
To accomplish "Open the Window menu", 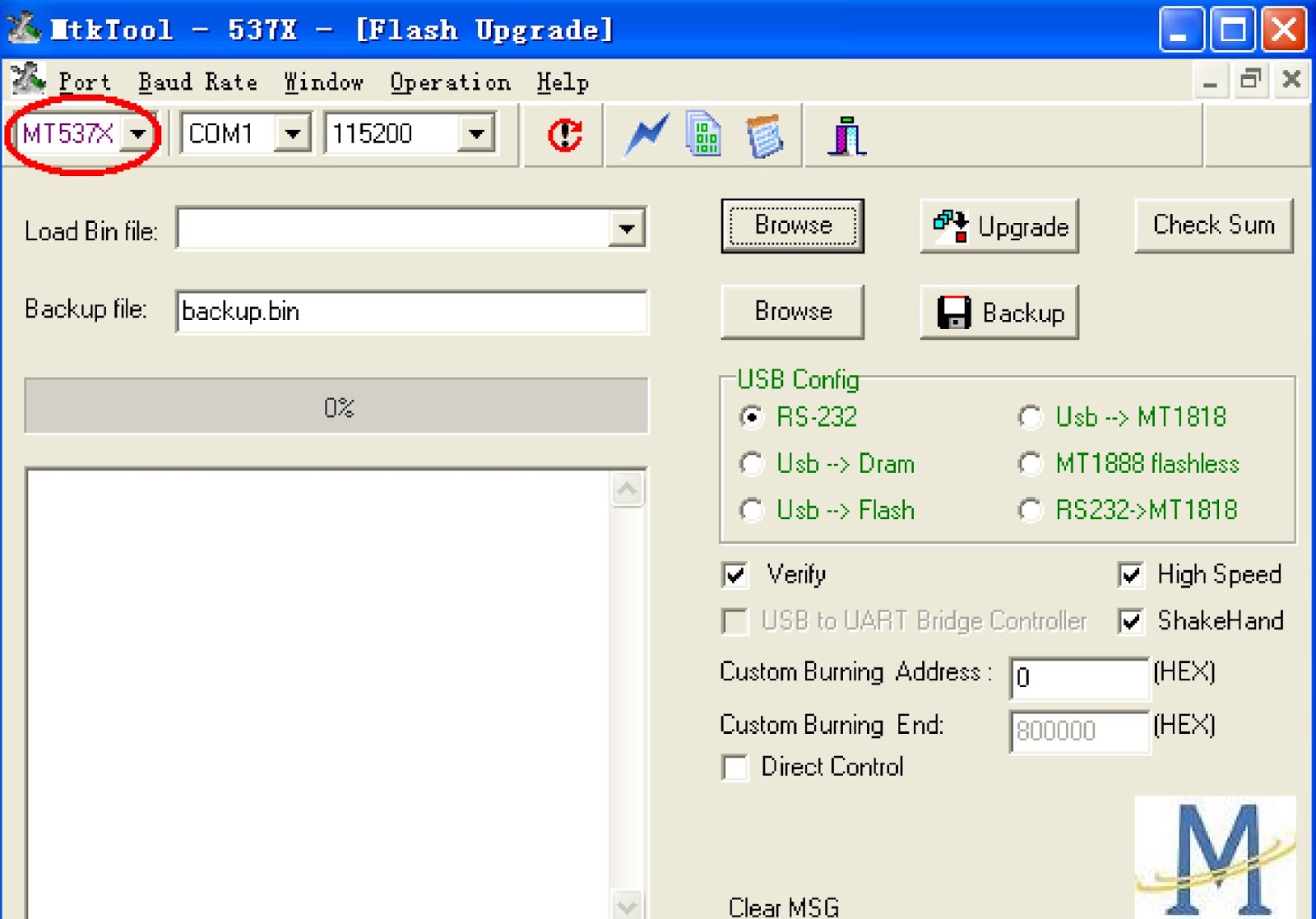I will point(323,81).
